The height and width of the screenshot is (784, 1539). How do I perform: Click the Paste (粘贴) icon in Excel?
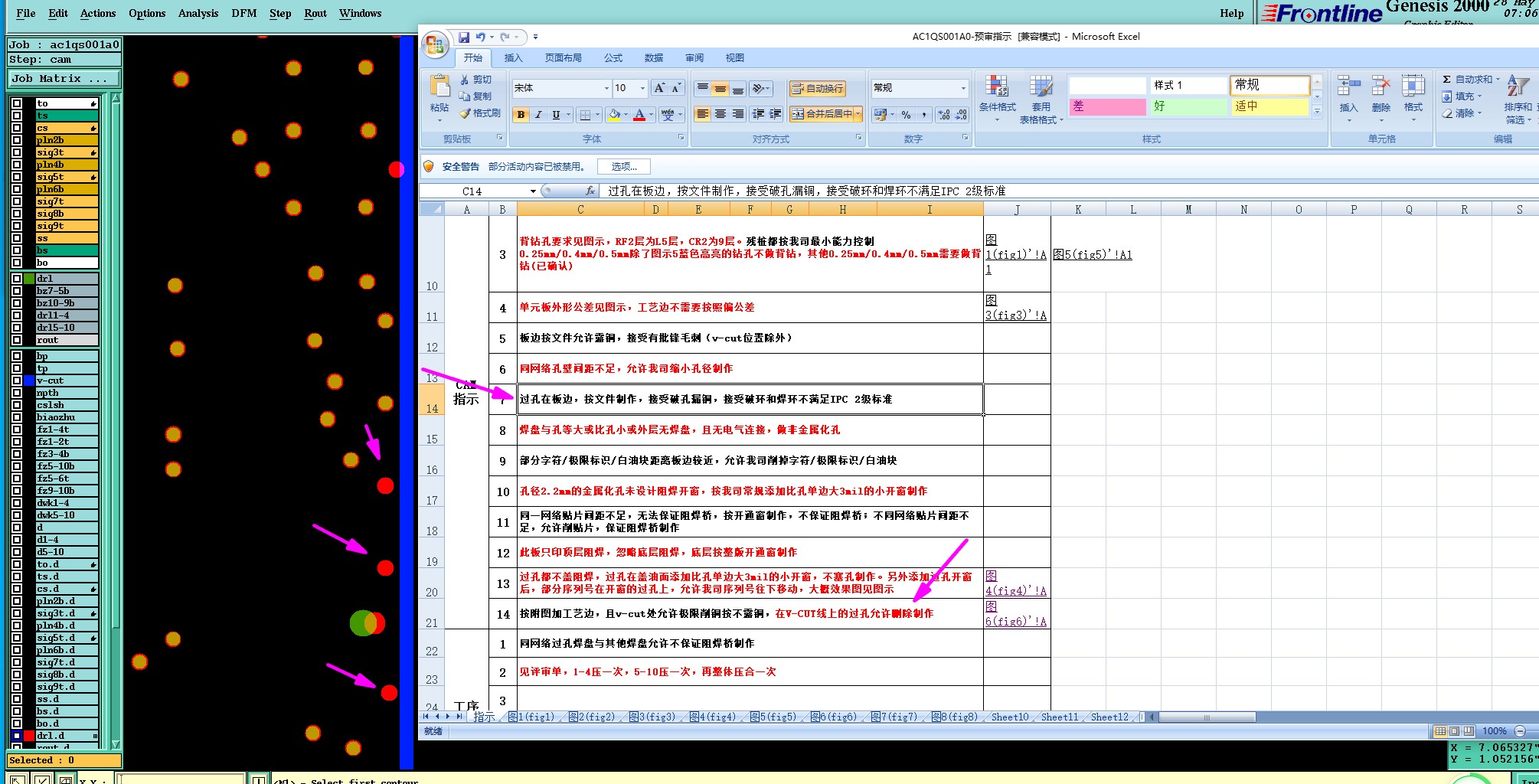(x=439, y=86)
